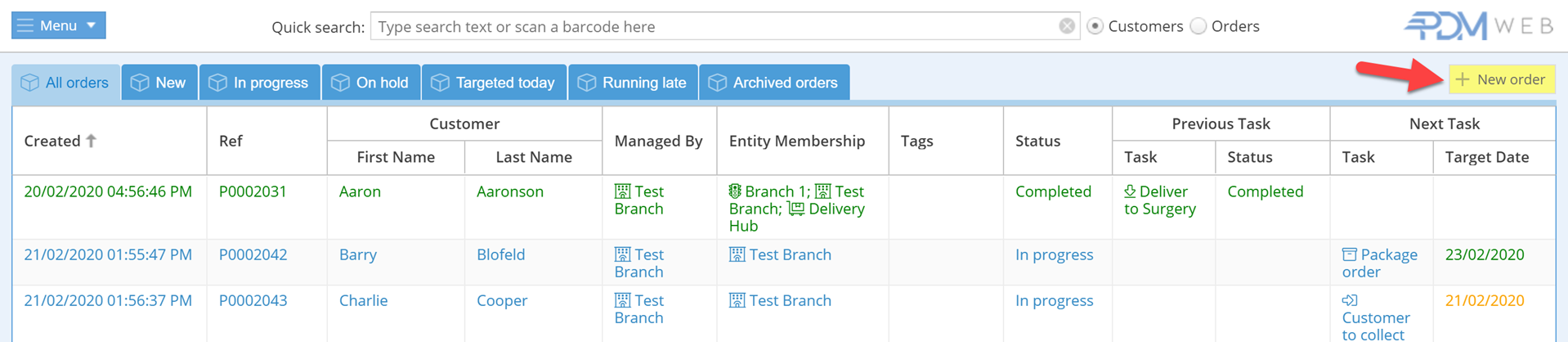This screenshot has height=342, width=1568.
Task: Click the Target Date column header
Action: [1486, 157]
